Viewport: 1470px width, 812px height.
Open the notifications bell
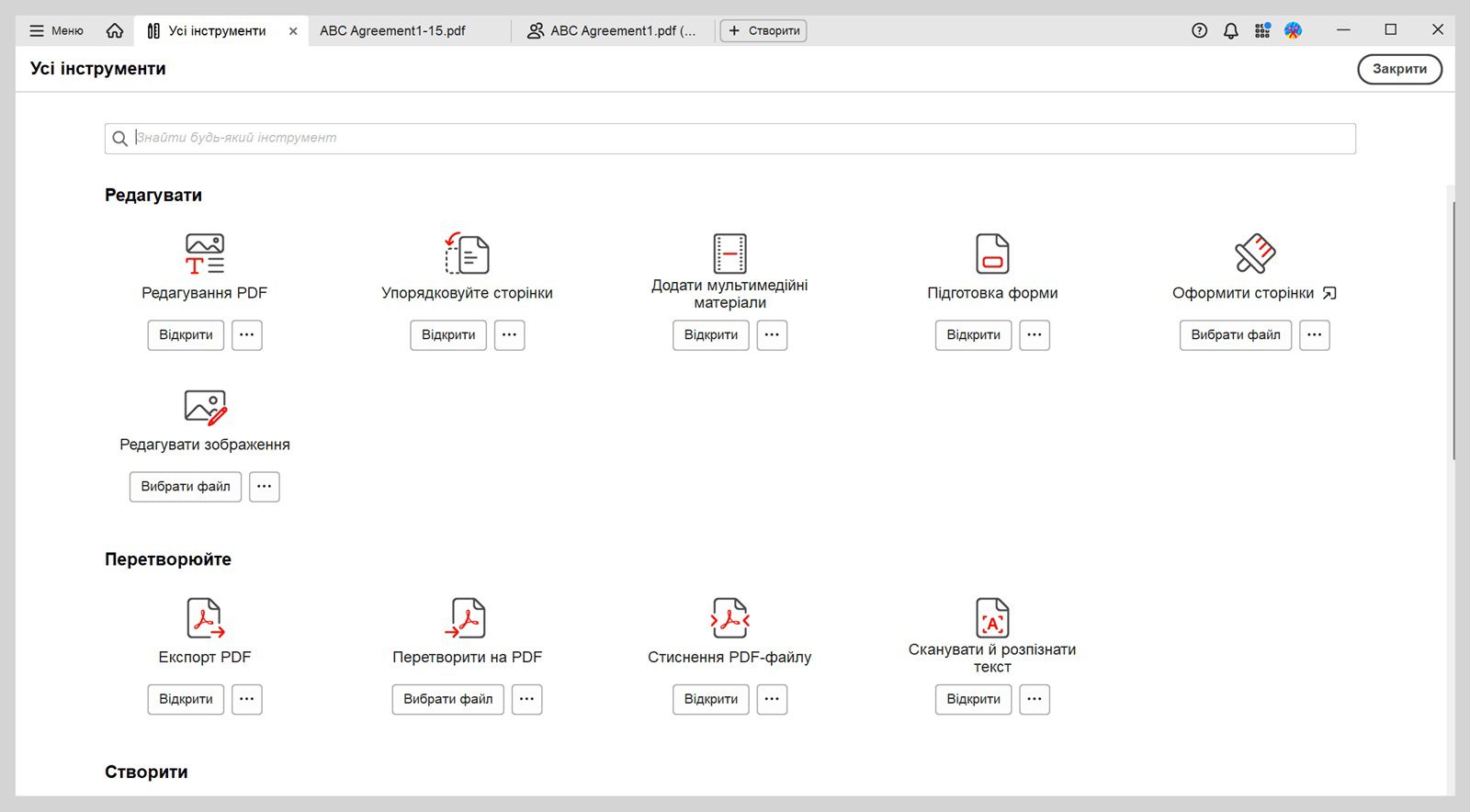[x=1231, y=30]
